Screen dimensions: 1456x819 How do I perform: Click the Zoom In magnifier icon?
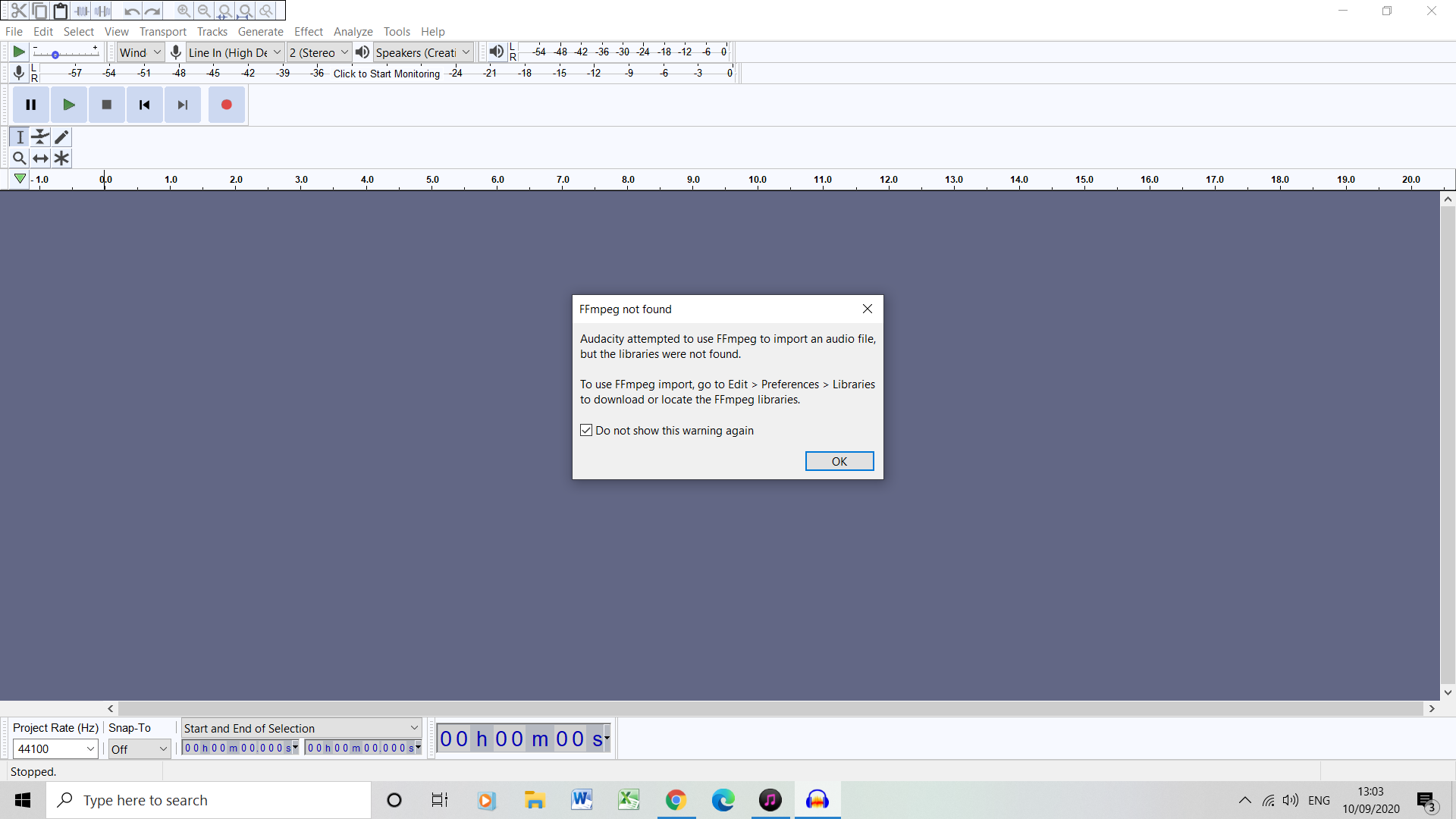[x=184, y=11]
